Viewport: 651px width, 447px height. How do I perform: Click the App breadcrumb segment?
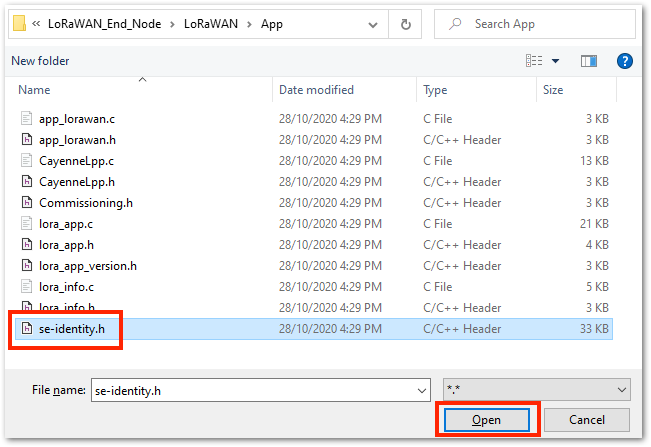(x=272, y=24)
